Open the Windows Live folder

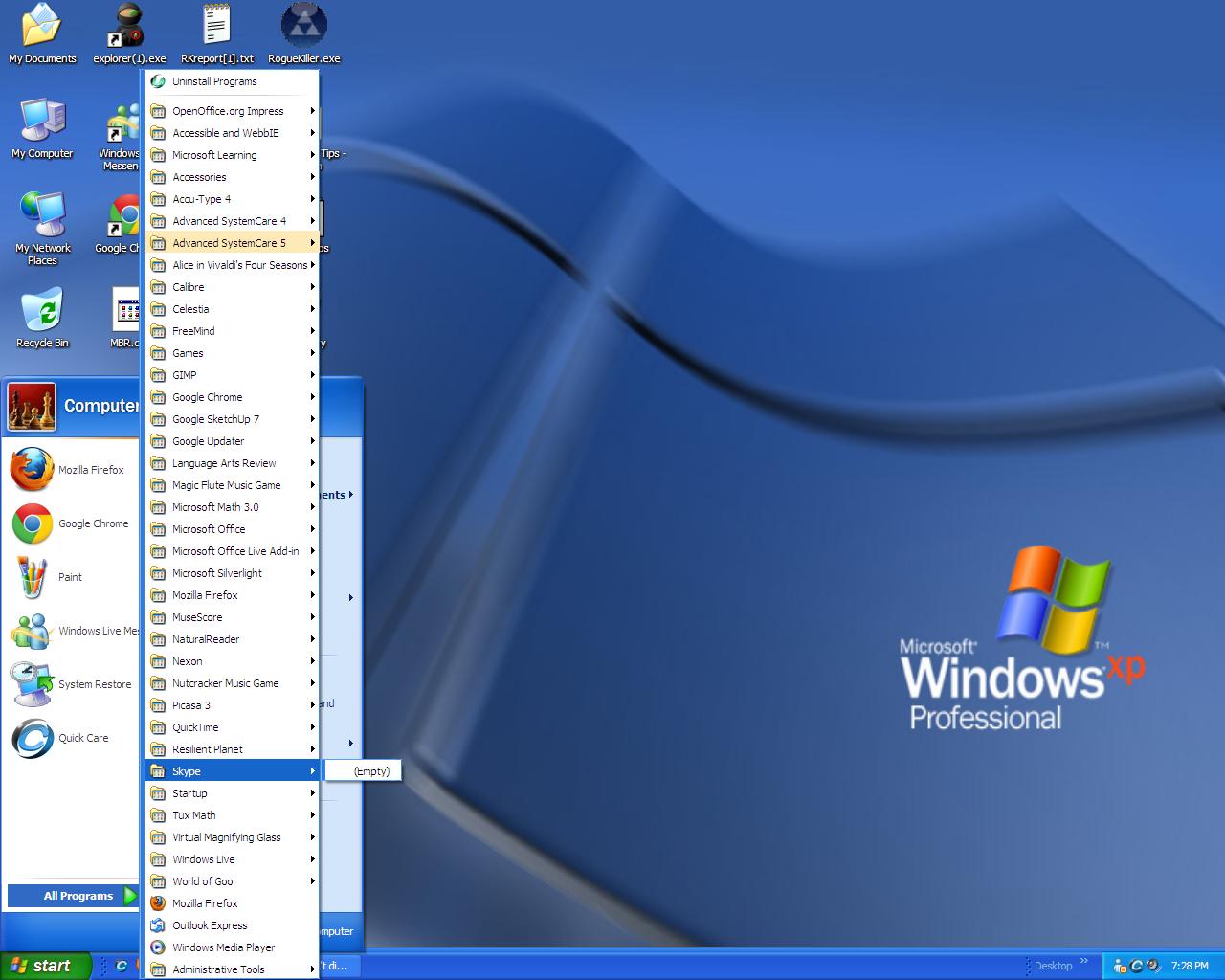pyautogui.click(x=232, y=859)
